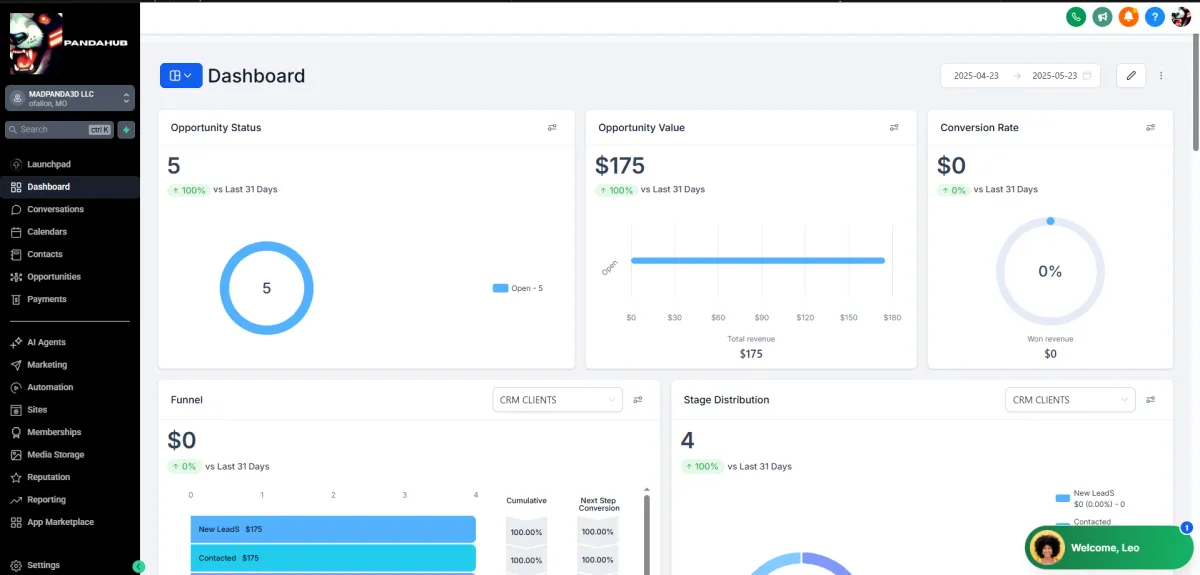Click the Cumulative column header

[526, 500]
